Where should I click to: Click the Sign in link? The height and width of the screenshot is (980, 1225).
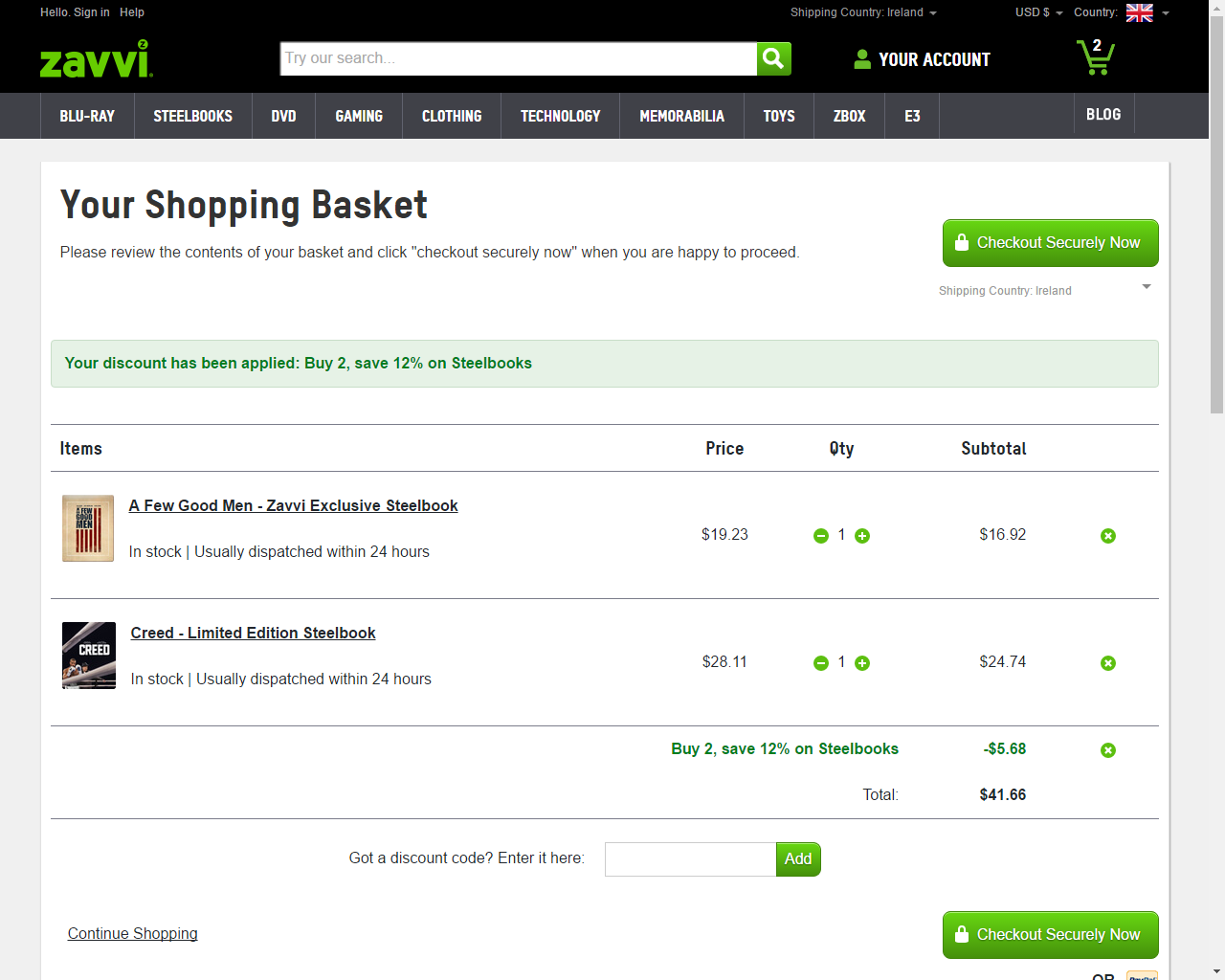[92, 12]
